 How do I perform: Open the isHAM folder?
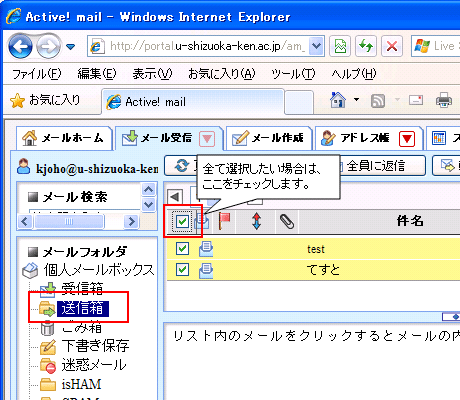[x=81, y=384]
